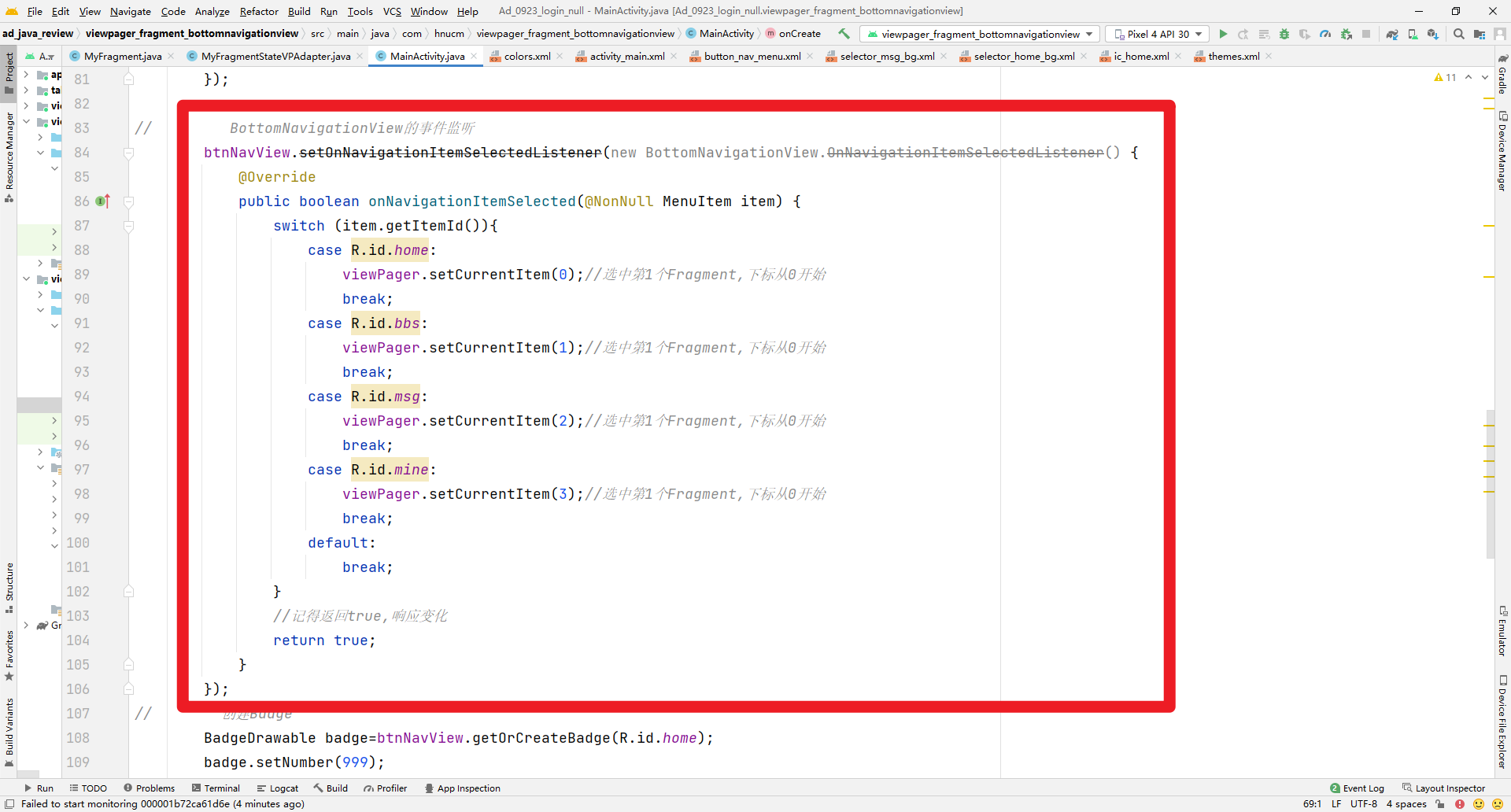The image size is (1511, 812).
Task: Click Apply Code Changes icon
Action: pyautogui.click(x=1264, y=34)
